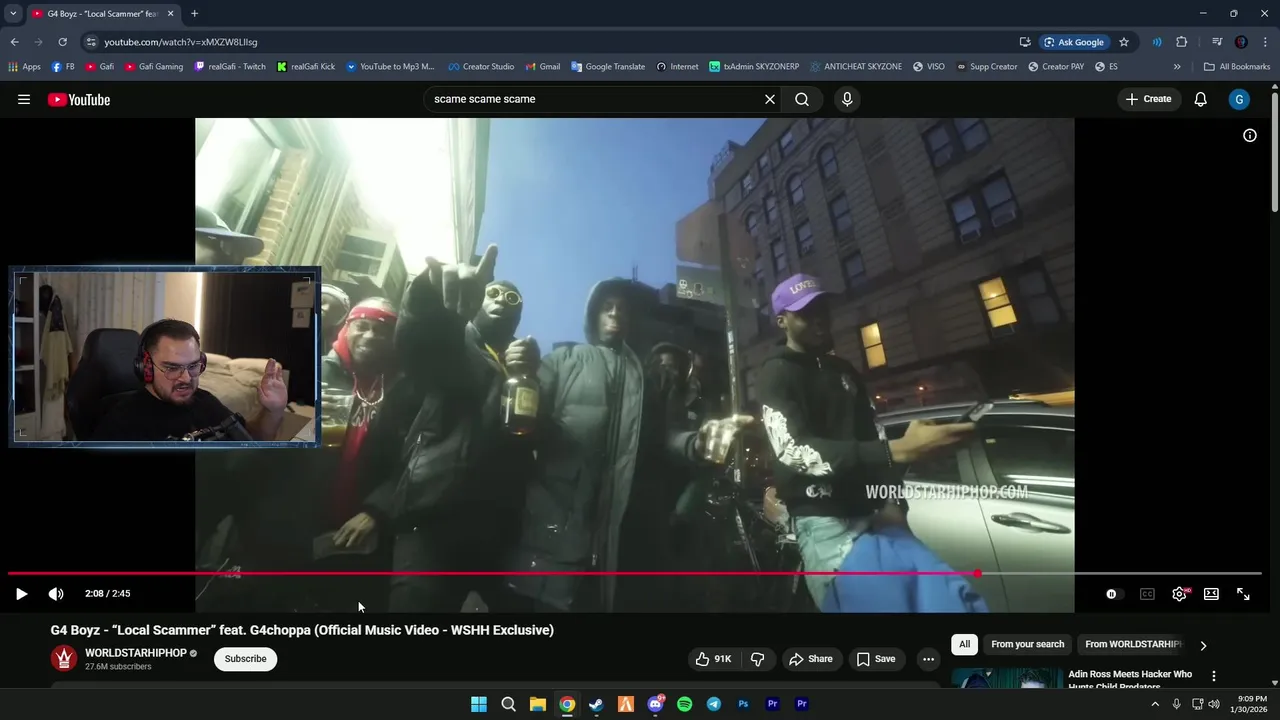Open the Creator Studio bookmark
1280x720 pixels.
481,67
